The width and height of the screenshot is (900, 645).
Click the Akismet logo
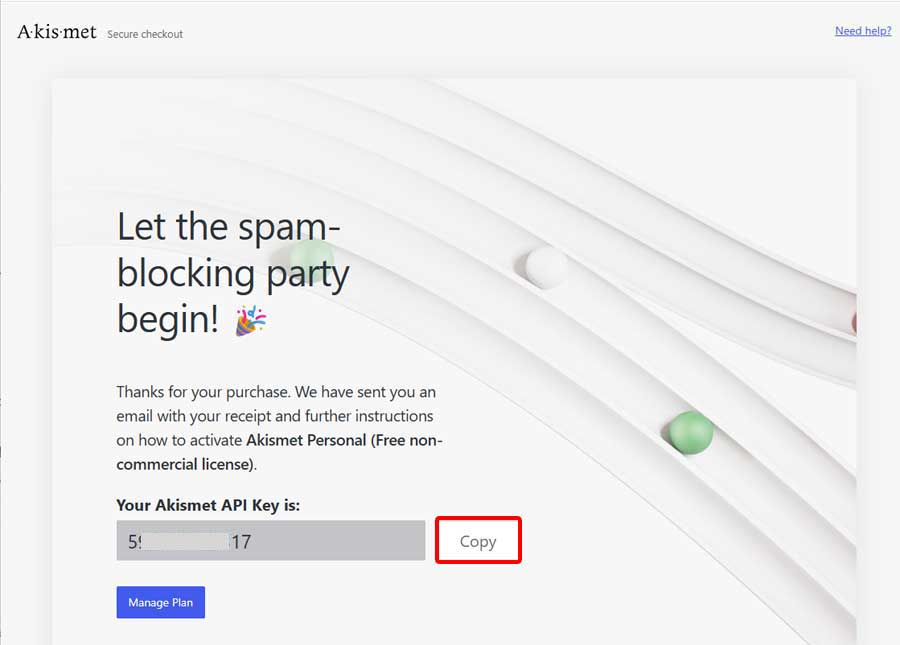pyautogui.click(x=57, y=32)
